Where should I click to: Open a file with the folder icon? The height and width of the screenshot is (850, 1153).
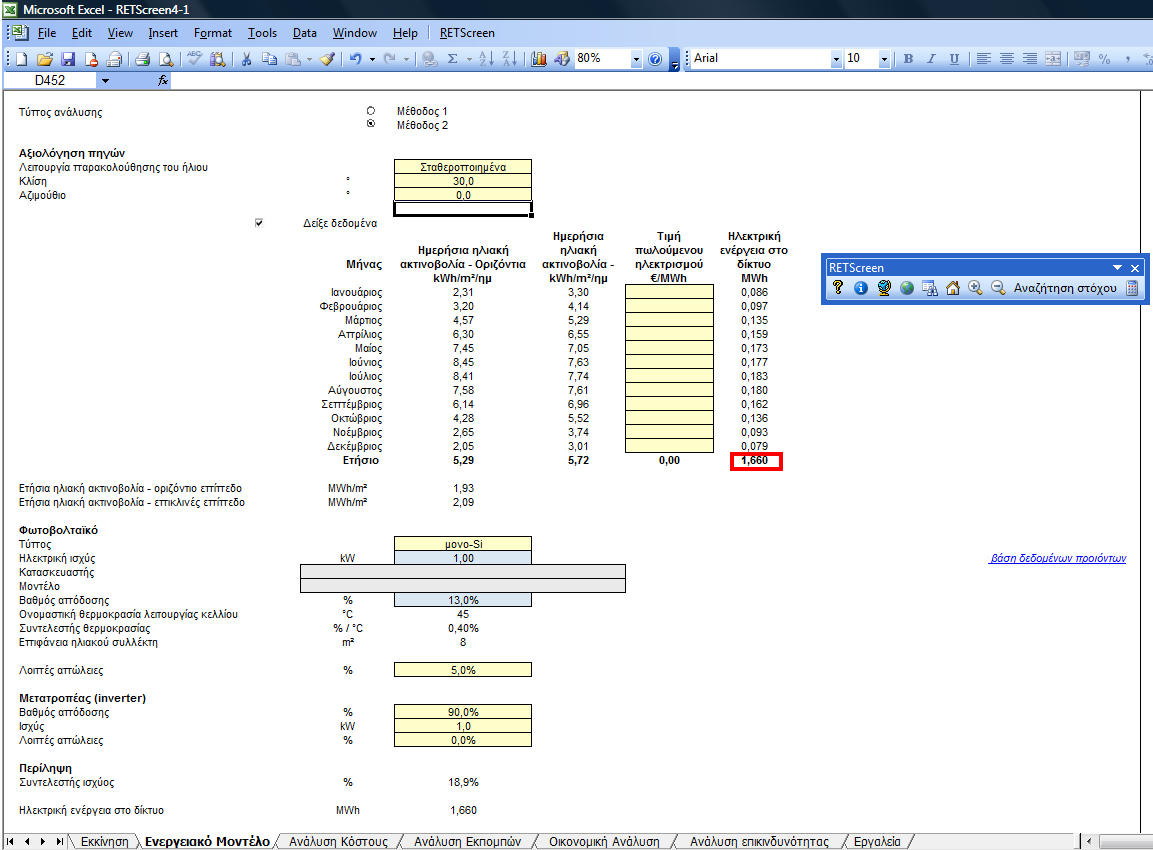pos(45,59)
